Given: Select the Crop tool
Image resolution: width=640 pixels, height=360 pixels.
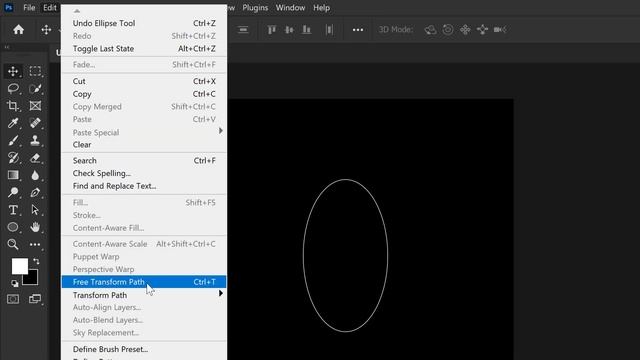Looking at the screenshot, I should pyautogui.click(x=13, y=106).
